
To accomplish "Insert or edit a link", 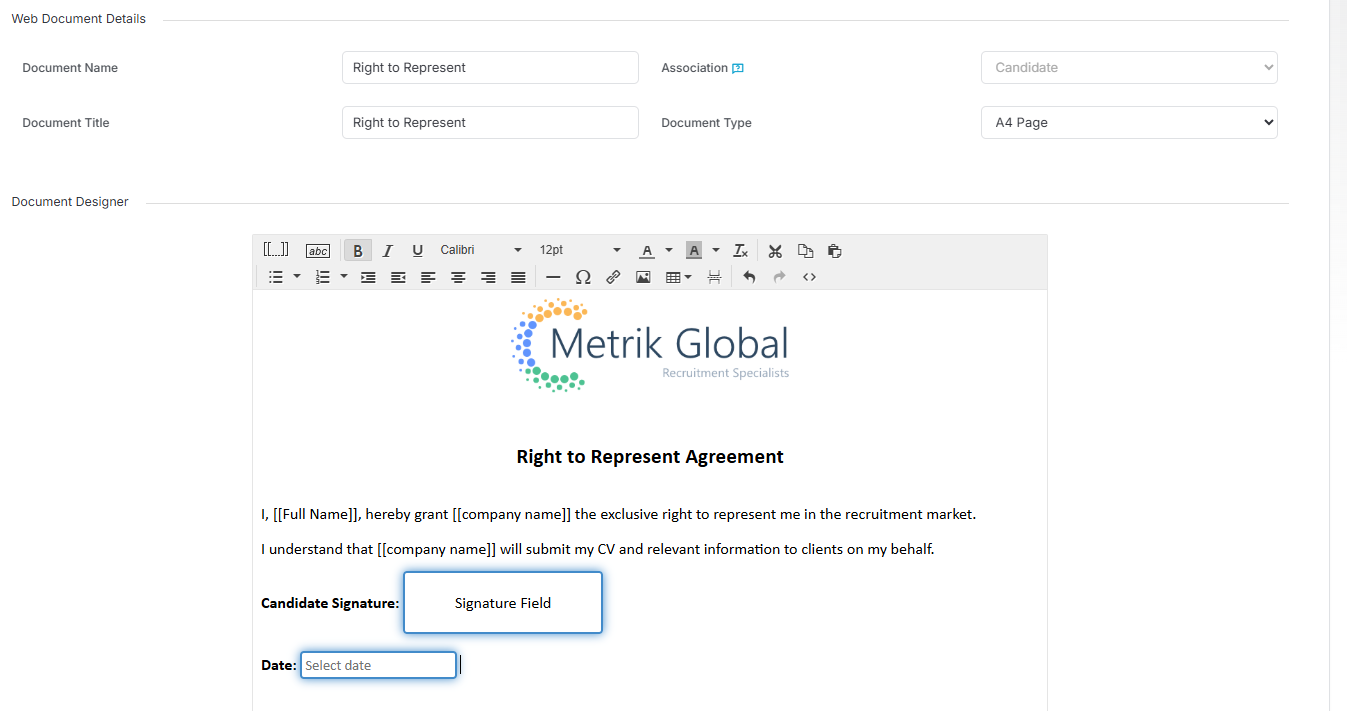I will pos(613,277).
